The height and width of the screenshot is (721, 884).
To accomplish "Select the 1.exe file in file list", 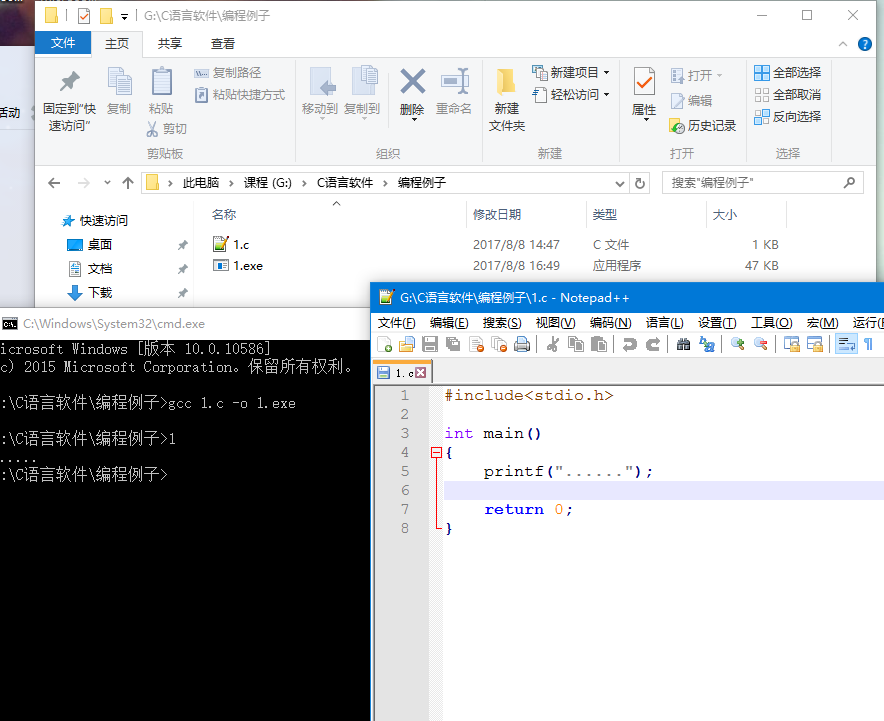I will tap(248, 266).
